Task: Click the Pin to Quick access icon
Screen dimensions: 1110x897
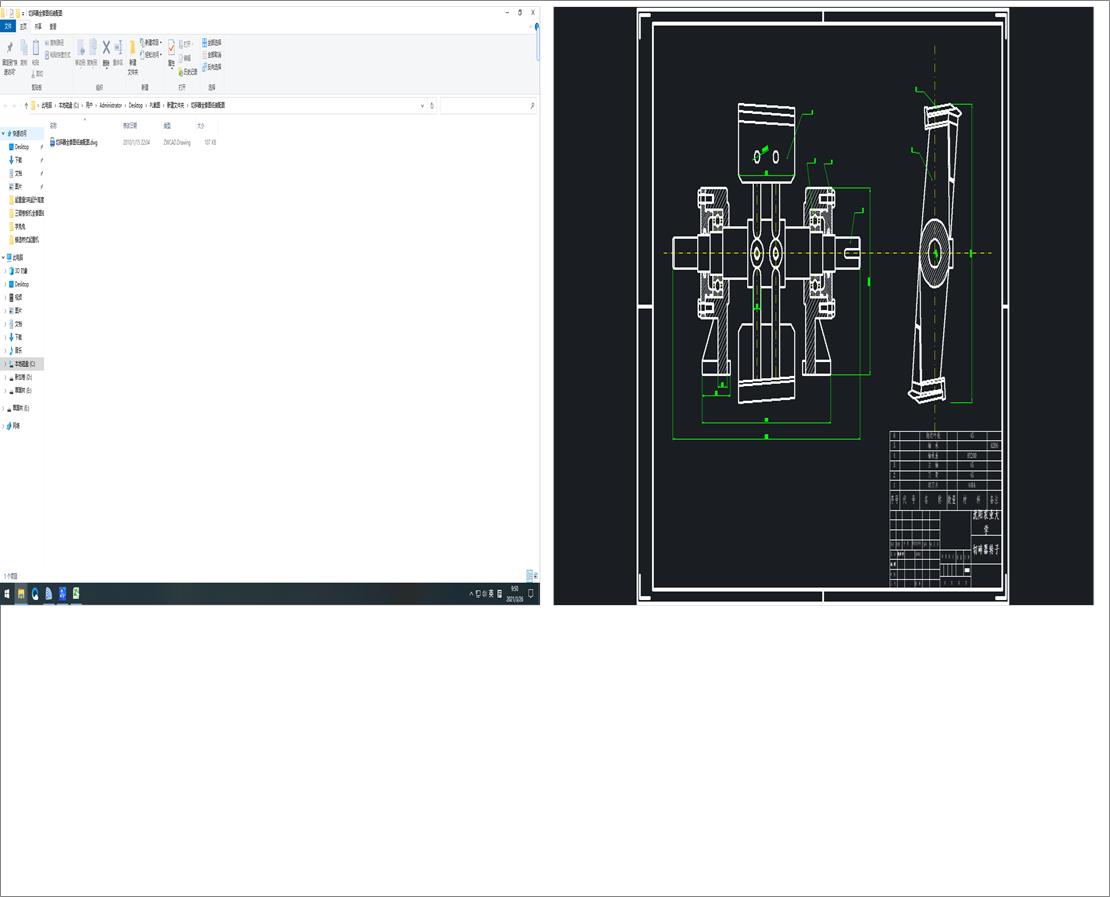Action: 10,49
